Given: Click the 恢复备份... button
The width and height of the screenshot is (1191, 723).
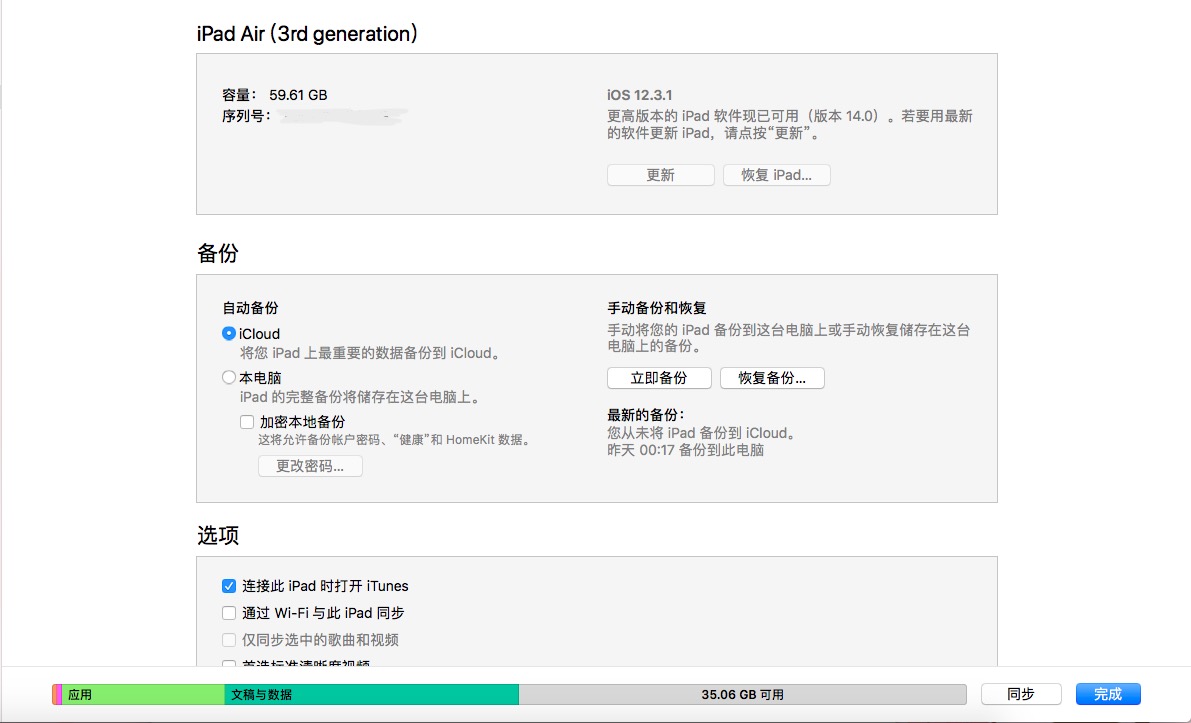Looking at the screenshot, I should [x=772, y=378].
